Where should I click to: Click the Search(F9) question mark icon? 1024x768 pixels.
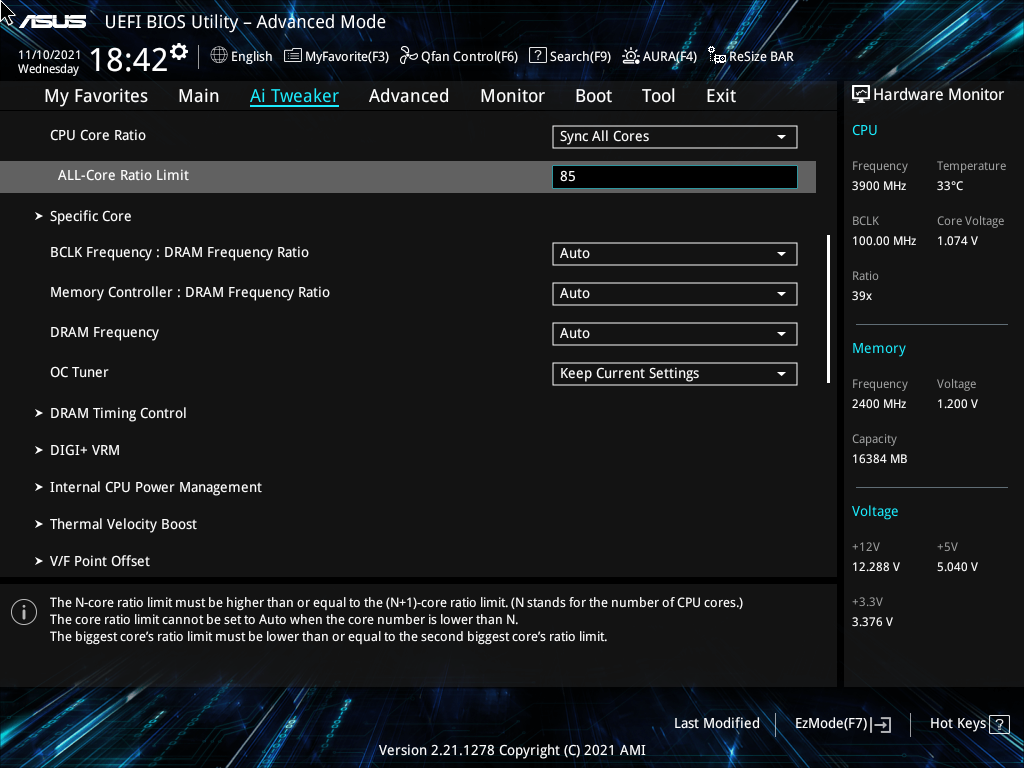pyautogui.click(x=537, y=56)
